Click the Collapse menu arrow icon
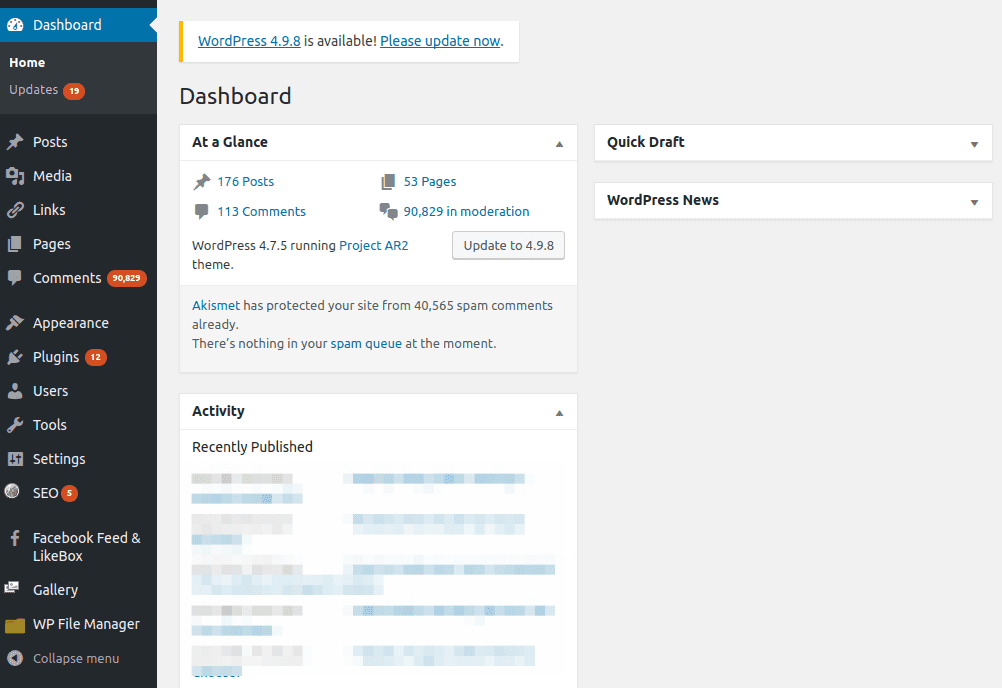The height and width of the screenshot is (688, 1002). [x=15, y=658]
